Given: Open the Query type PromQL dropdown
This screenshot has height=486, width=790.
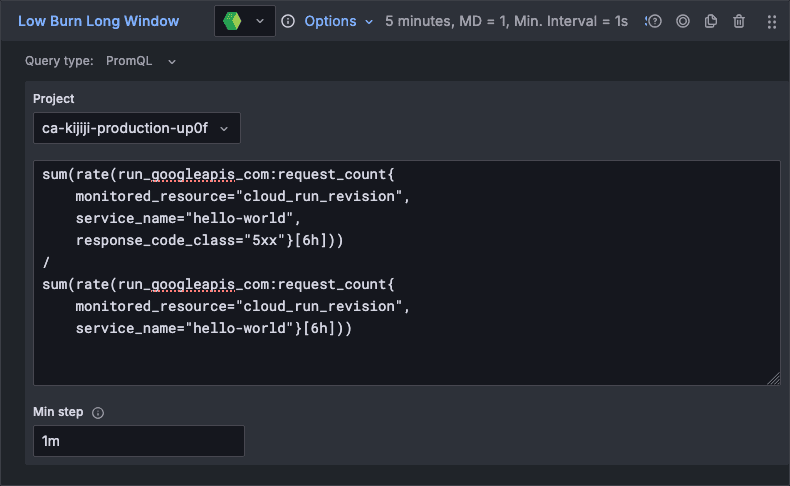Looking at the screenshot, I should [x=141, y=61].
